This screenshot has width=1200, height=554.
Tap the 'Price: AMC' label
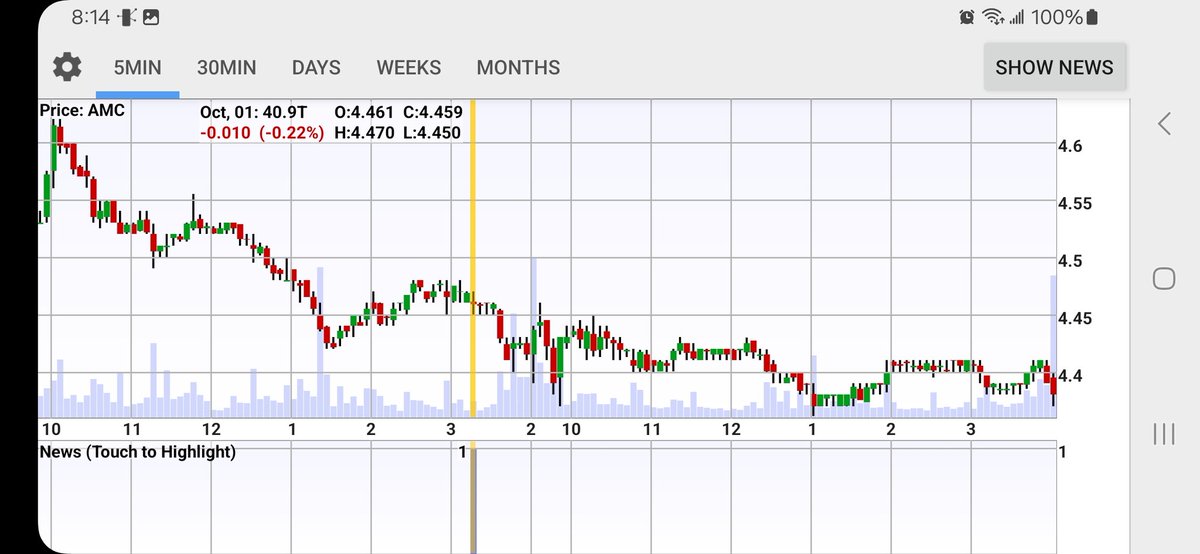pos(82,110)
